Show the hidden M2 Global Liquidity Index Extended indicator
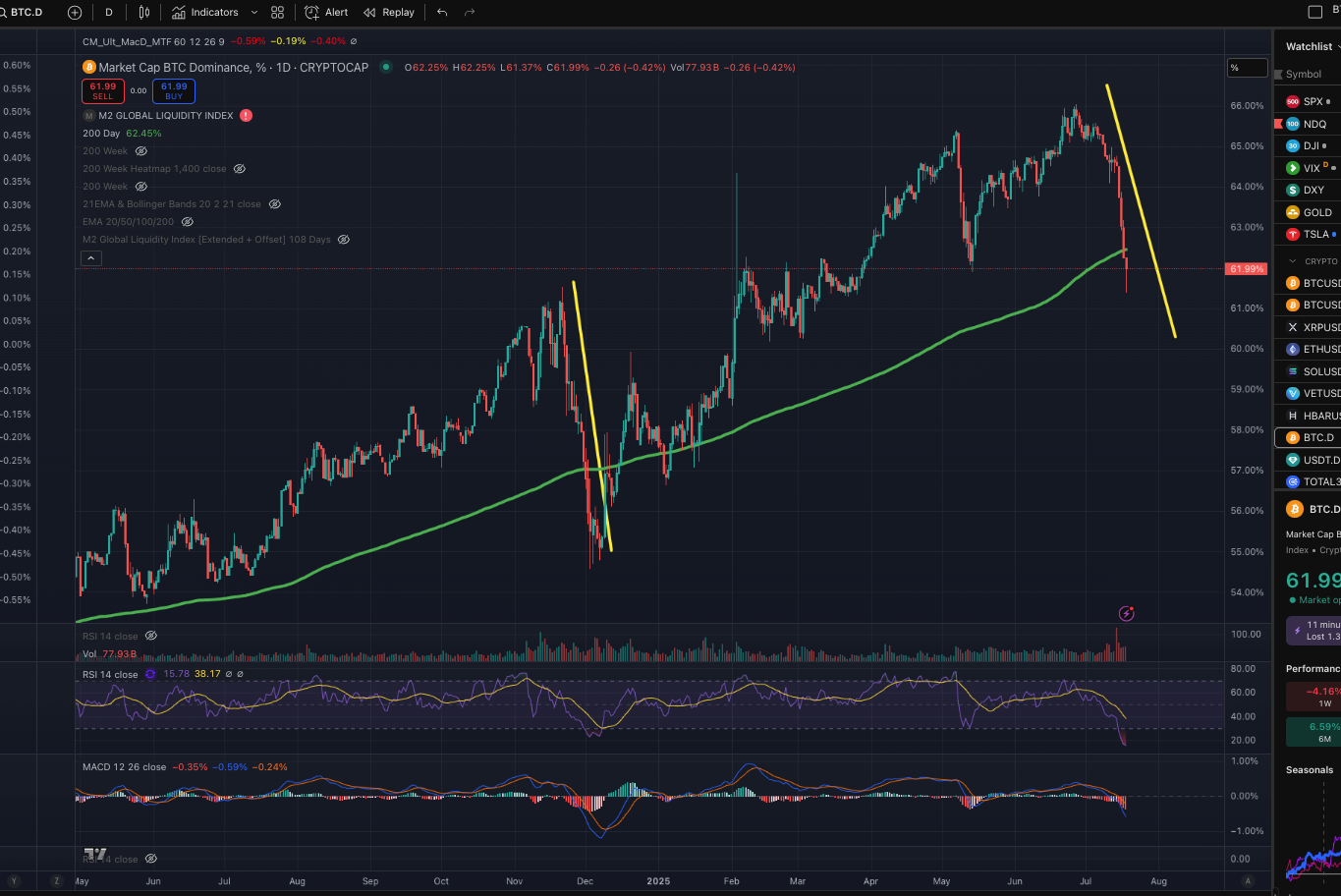The width and height of the screenshot is (1341, 896). pos(343,239)
